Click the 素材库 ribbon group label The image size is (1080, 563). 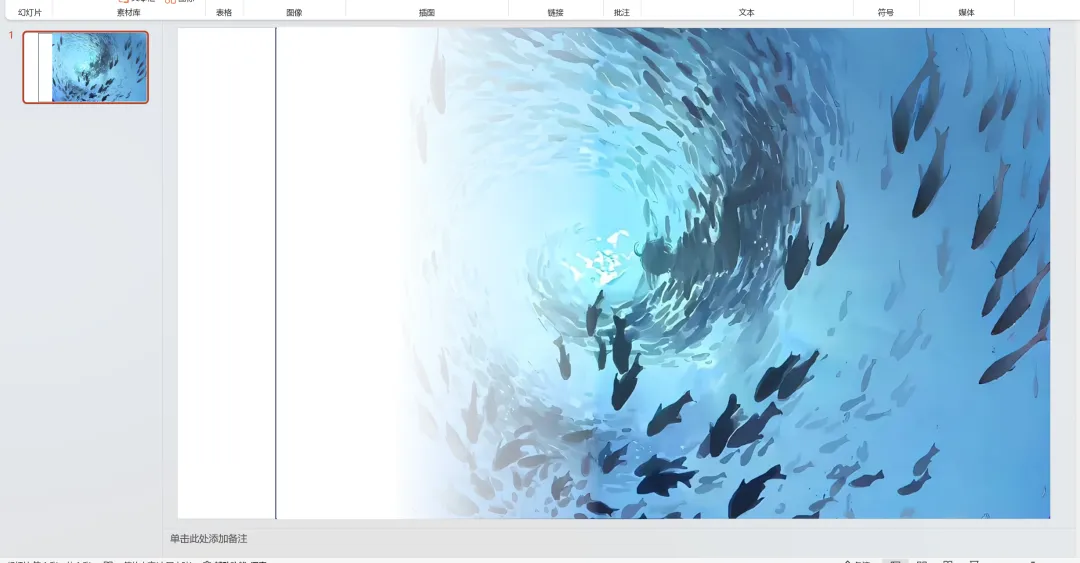click(129, 12)
